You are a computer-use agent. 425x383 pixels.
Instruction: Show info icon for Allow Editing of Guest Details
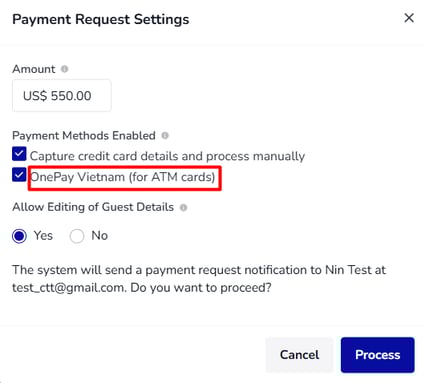(183, 207)
